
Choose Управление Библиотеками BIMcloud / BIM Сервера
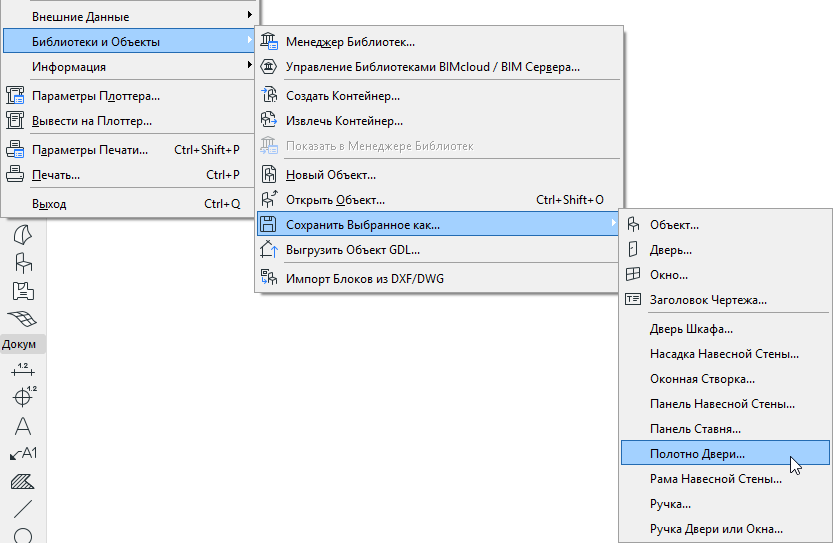click(439, 66)
